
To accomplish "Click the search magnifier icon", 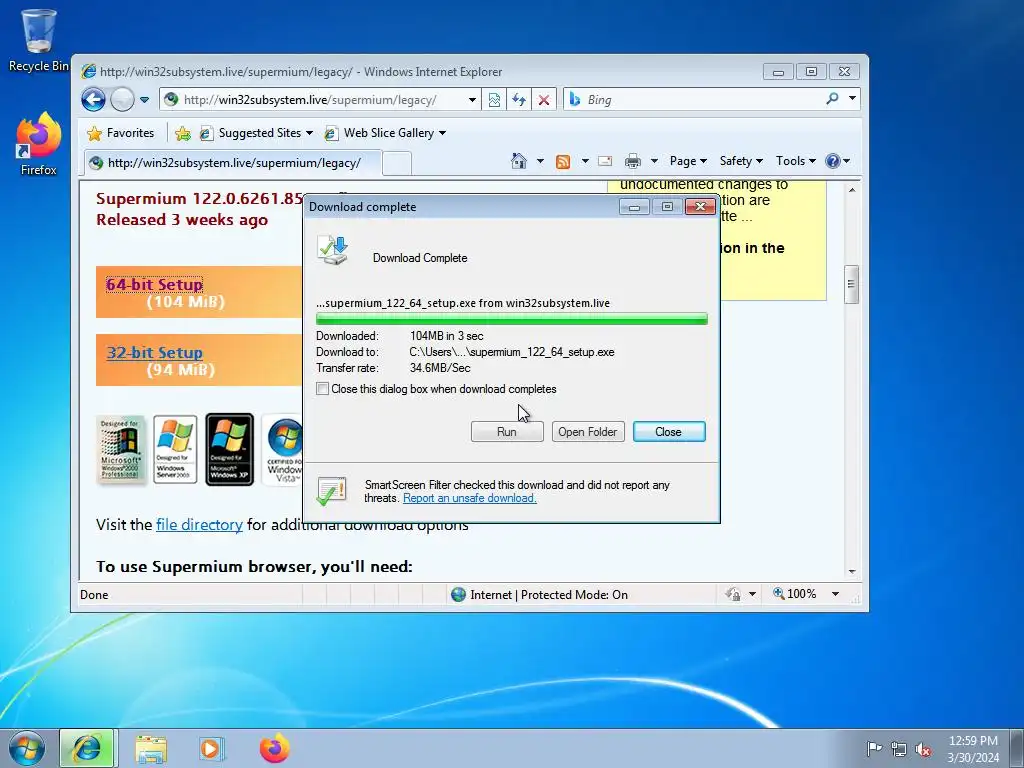I will pos(832,99).
